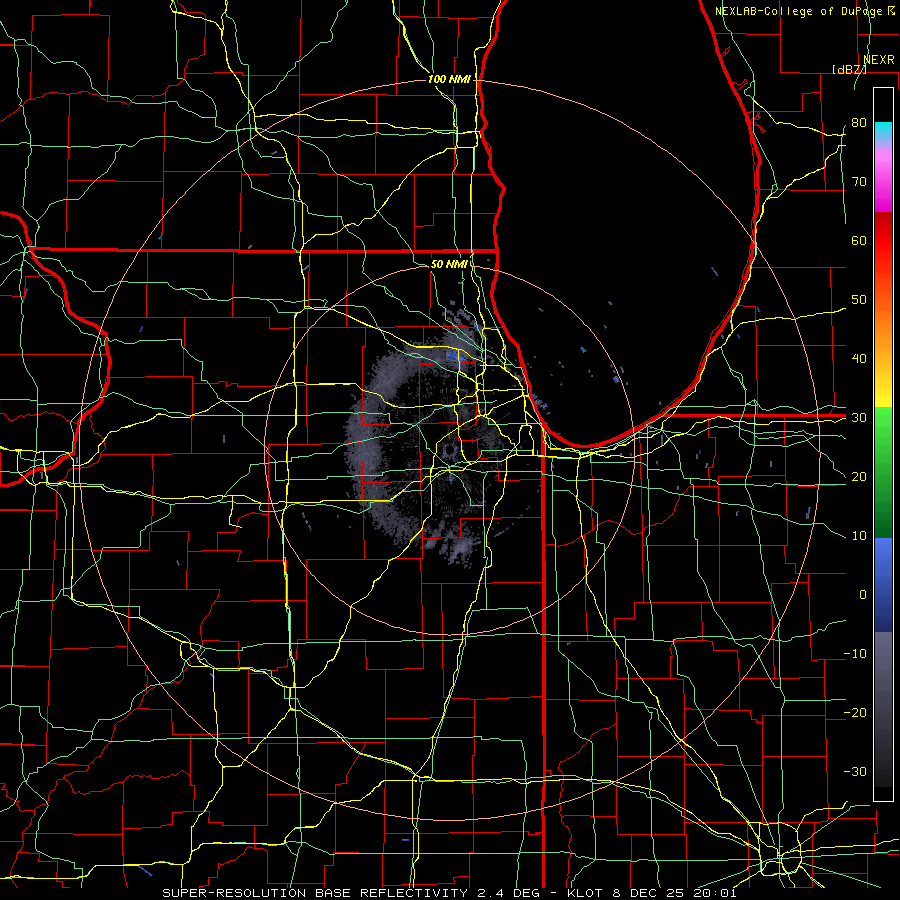Click the 8 DEC 25 date text
Image resolution: width=900 pixels, height=900 pixels.
click(x=648, y=893)
